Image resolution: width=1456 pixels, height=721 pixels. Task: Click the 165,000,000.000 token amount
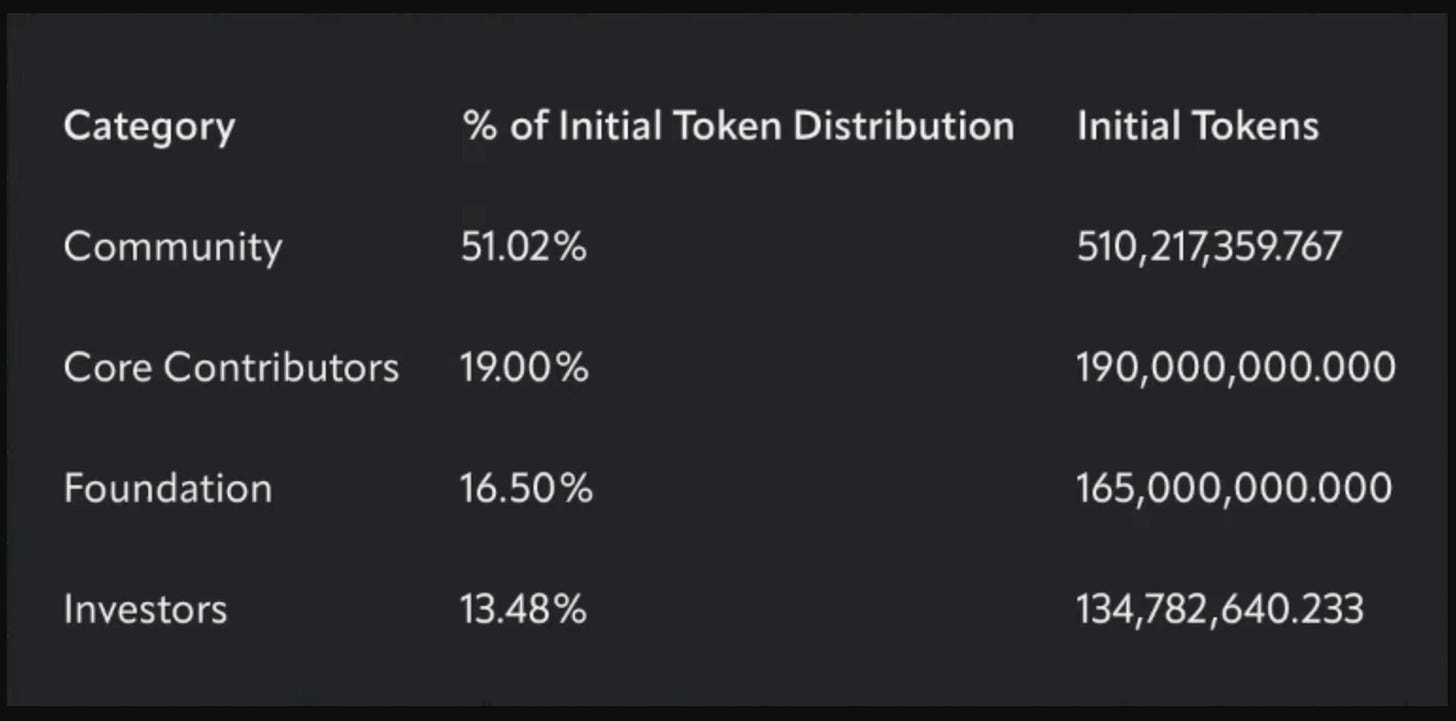coord(1234,489)
